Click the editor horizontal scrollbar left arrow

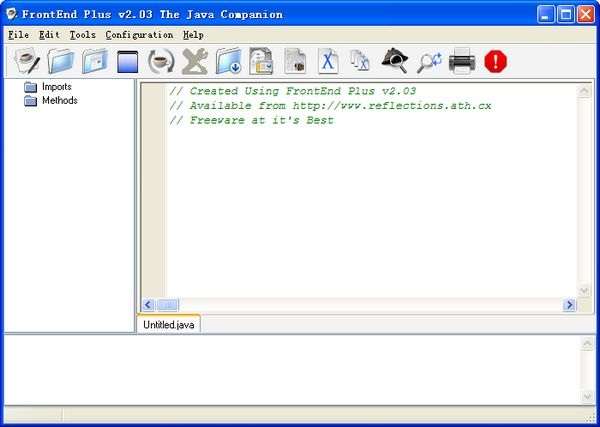pos(148,305)
